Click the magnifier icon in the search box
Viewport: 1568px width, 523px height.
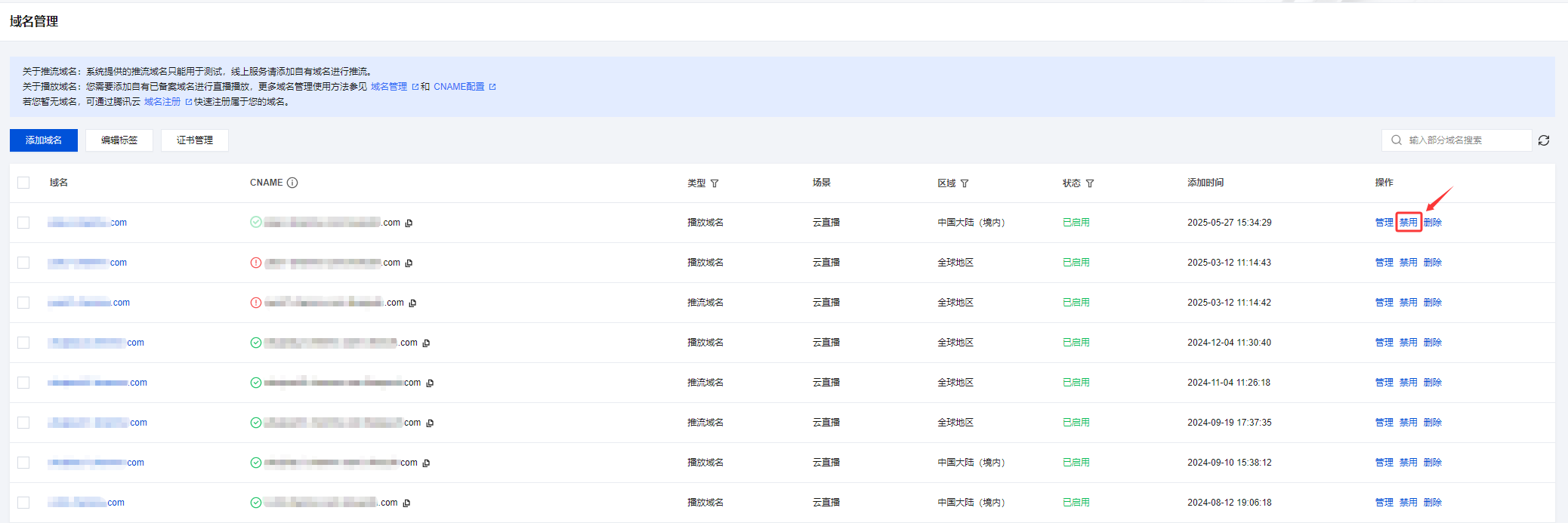(x=1397, y=140)
